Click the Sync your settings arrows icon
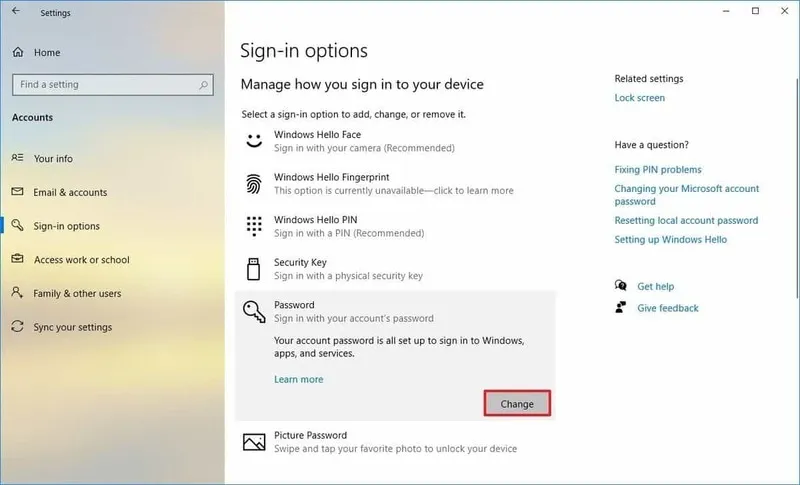 tap(17, 326)
